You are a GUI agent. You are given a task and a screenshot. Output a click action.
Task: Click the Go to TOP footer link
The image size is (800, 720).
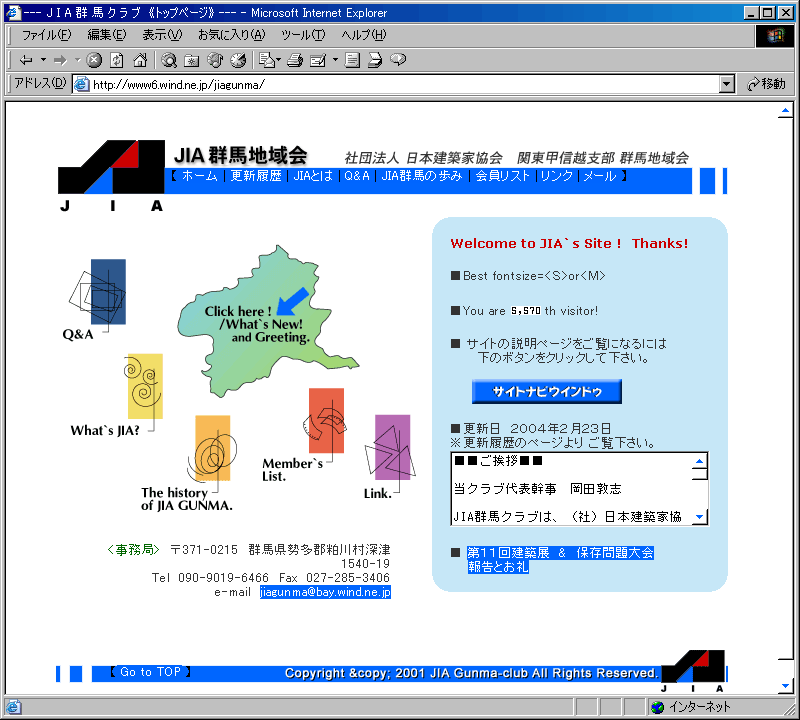[151, 672]
